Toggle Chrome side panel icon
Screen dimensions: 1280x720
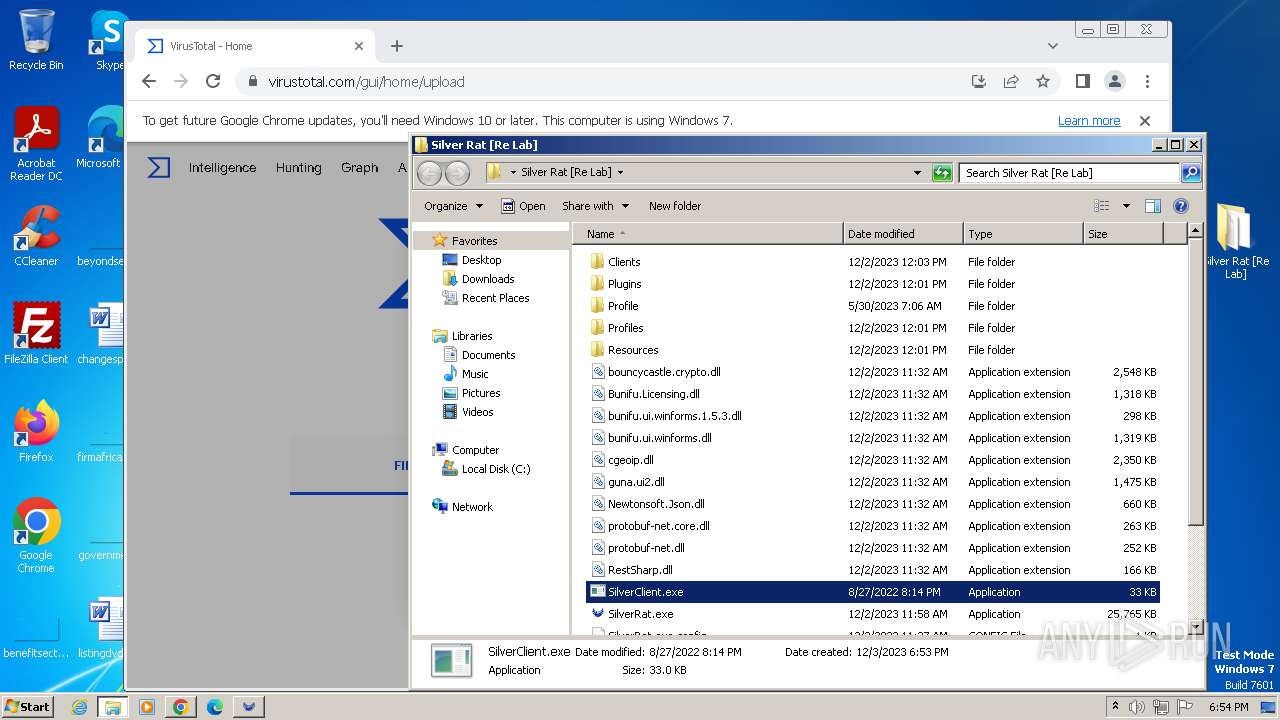(x=1083, y=82)
